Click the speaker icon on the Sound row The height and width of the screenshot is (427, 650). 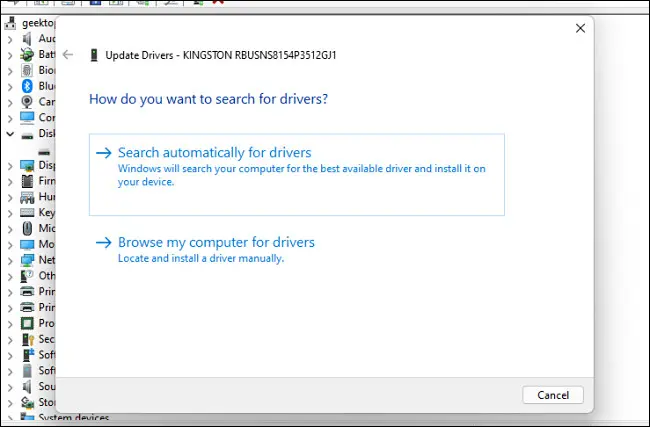tap(27, 387)
